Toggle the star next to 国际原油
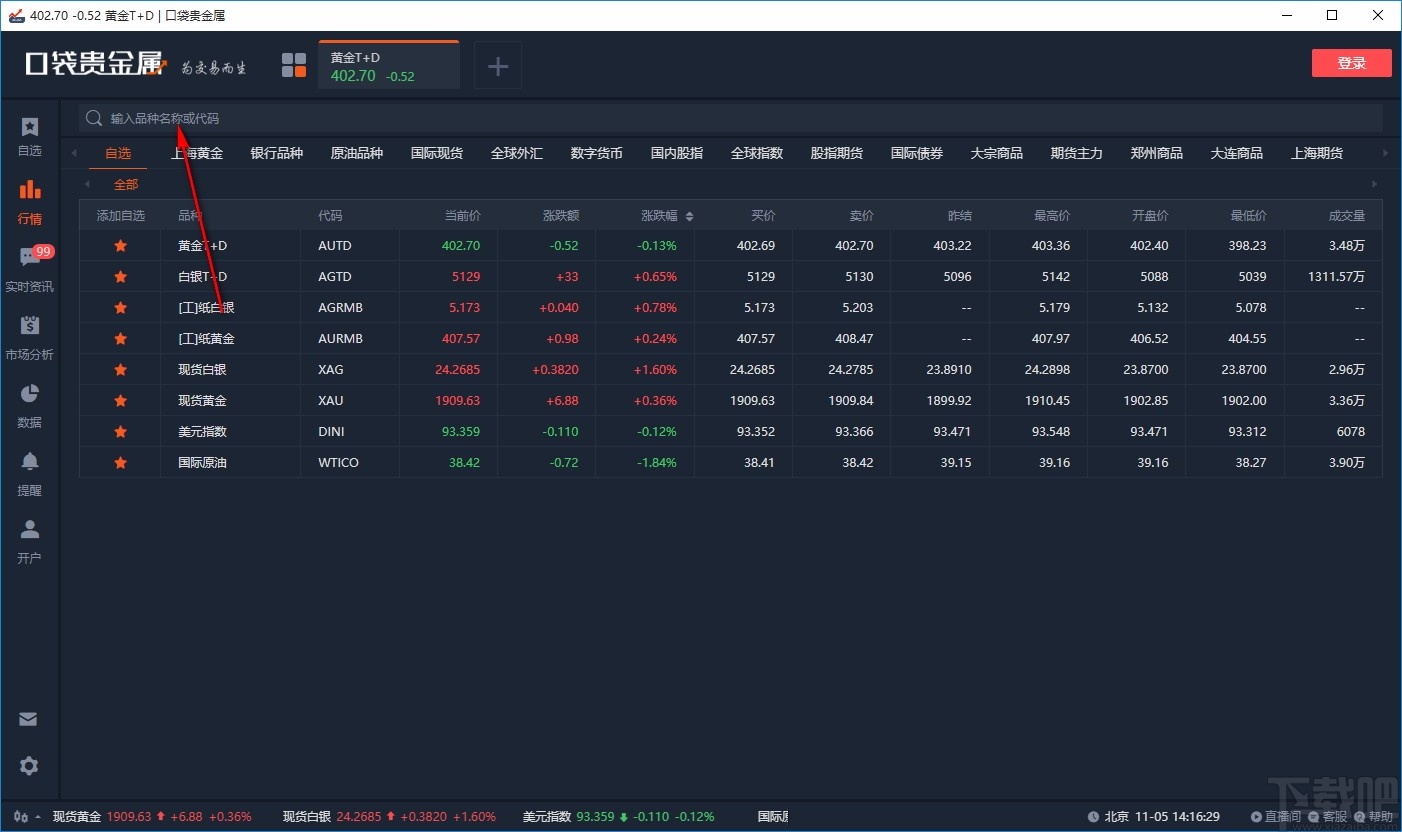 [120, 462]
